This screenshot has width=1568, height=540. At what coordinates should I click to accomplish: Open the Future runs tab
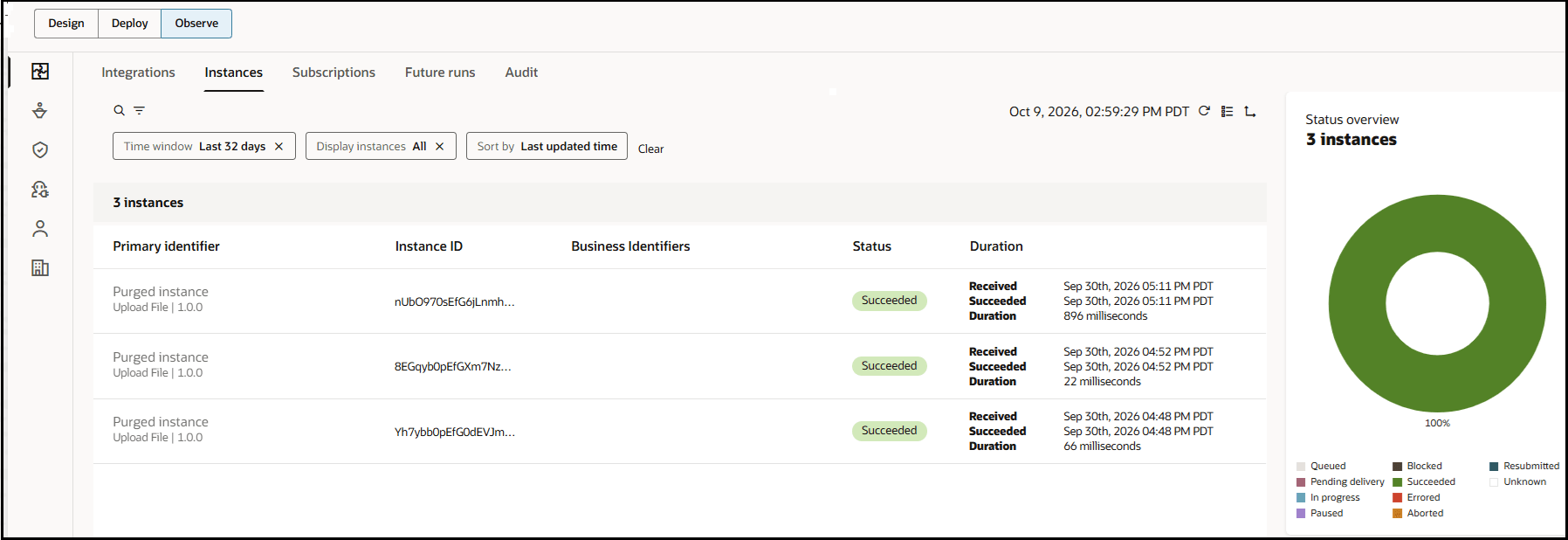[x=440, y=73]
